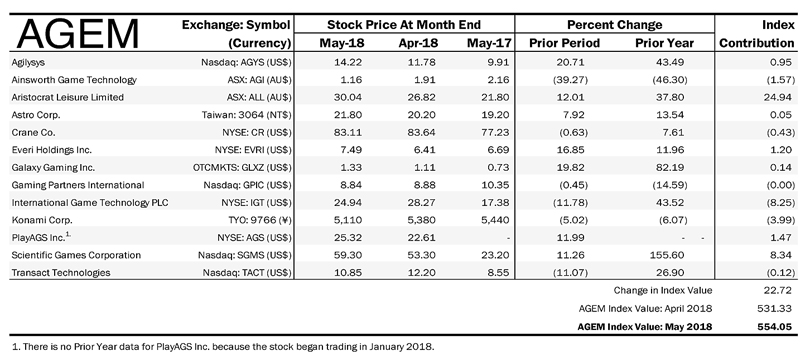Select the Change in Index Value 22.72
Screen dimensions: 810x360
780,290
